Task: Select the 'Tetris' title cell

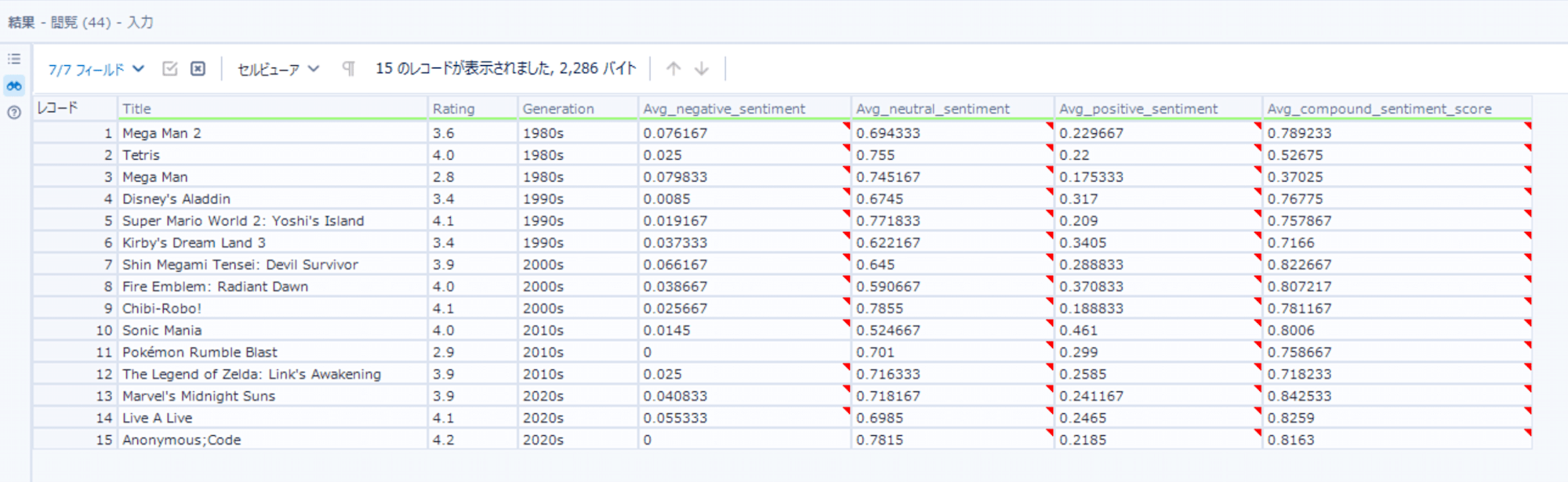Action: [x=273, y=155]
